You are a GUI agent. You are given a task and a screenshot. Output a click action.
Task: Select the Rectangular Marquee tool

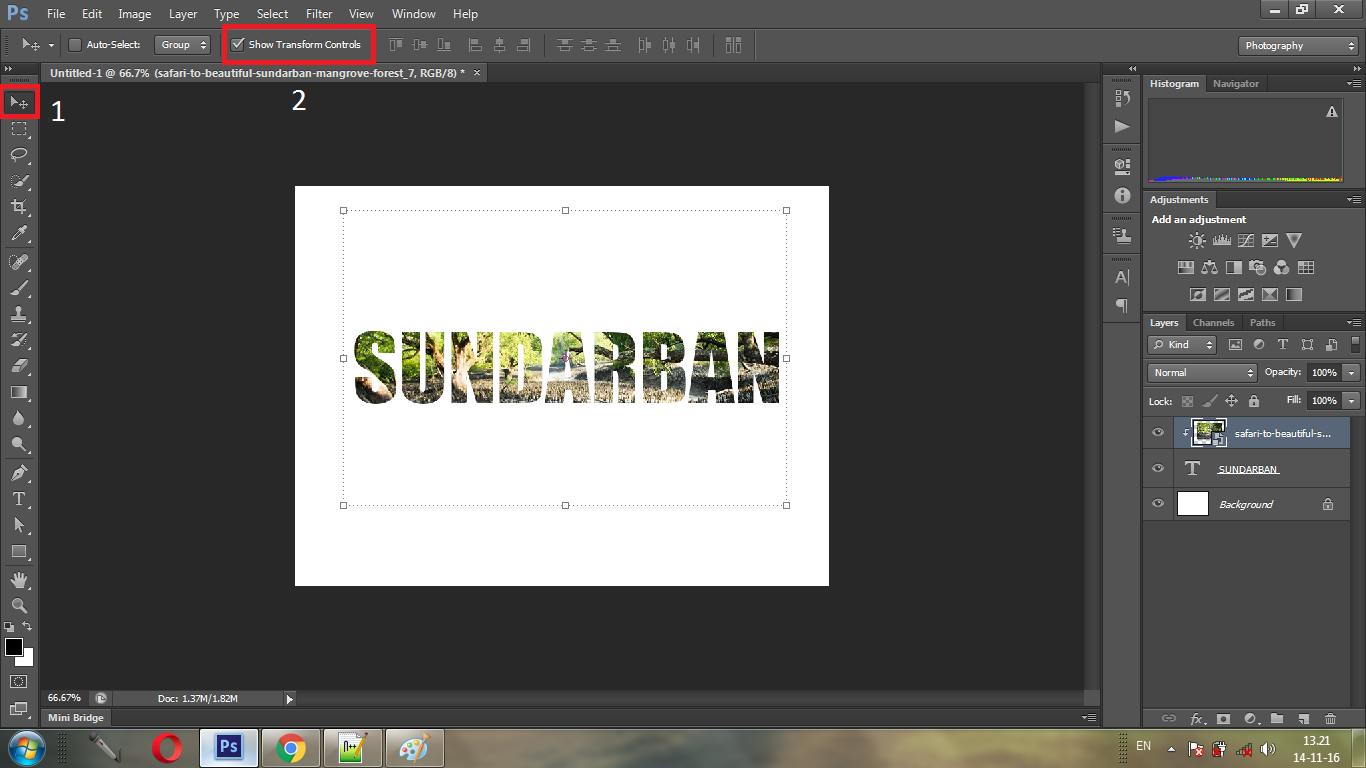click(19, 129)
